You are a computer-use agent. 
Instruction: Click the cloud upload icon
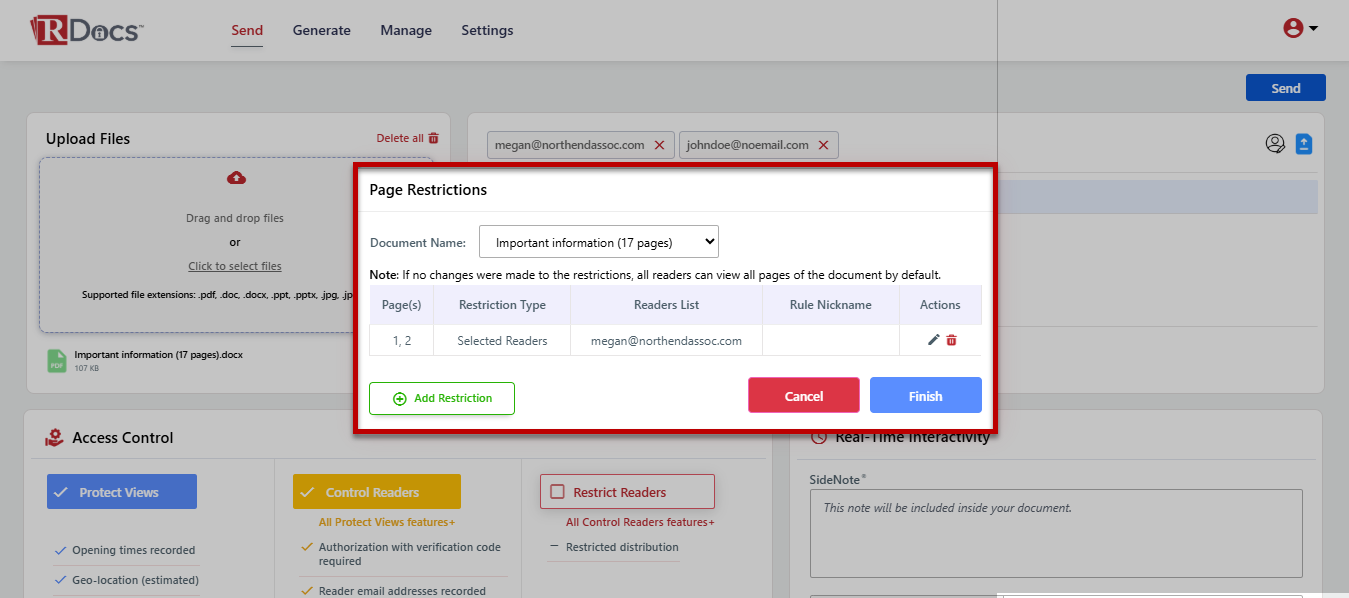(236, 178)
